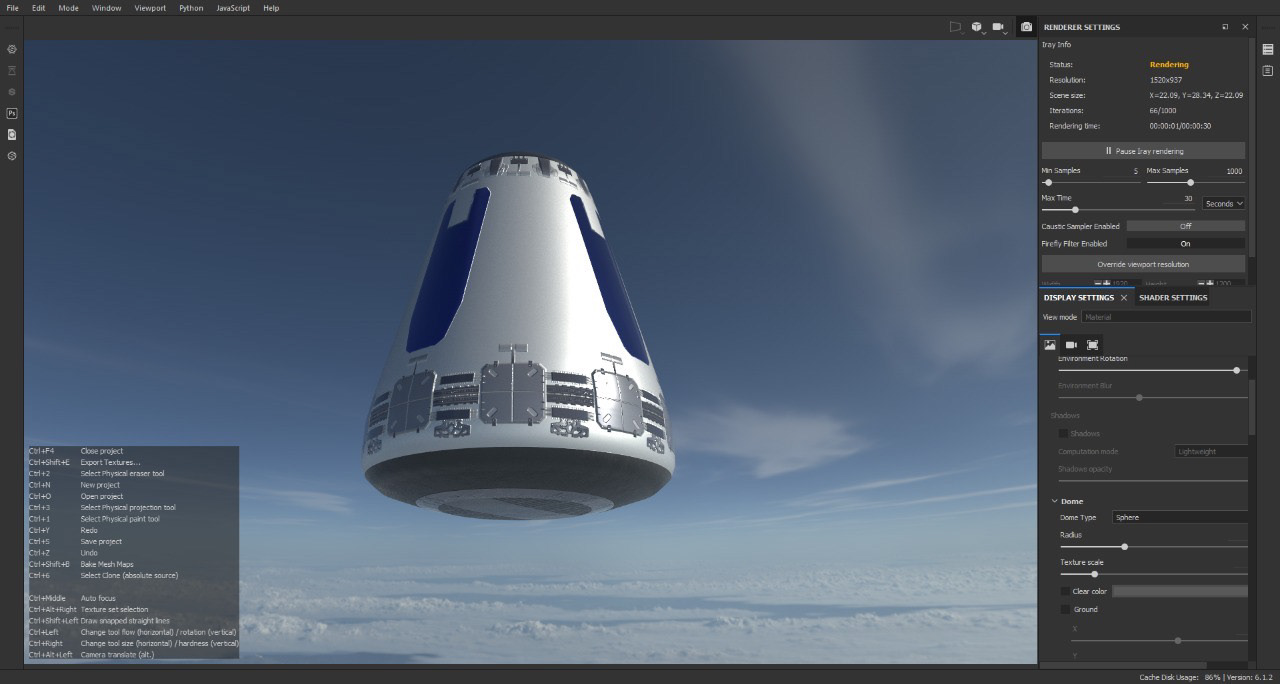Image resolution: width=1280 pixels, height=684 pixels.
Task: Toggle Caustic Sampler Enabled off setting
Action: pos(1186,226)
